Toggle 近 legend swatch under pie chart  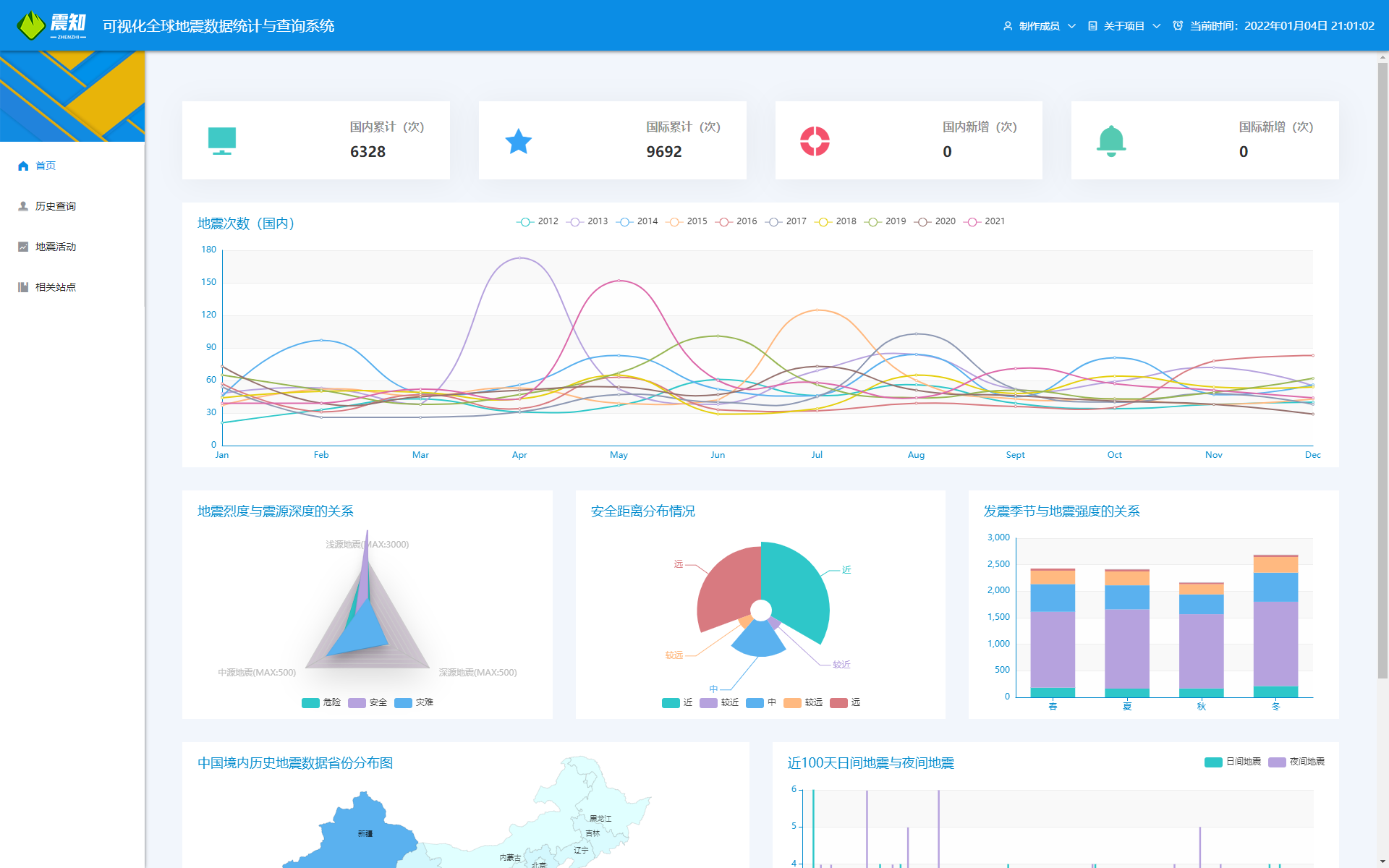click(671, 702)
